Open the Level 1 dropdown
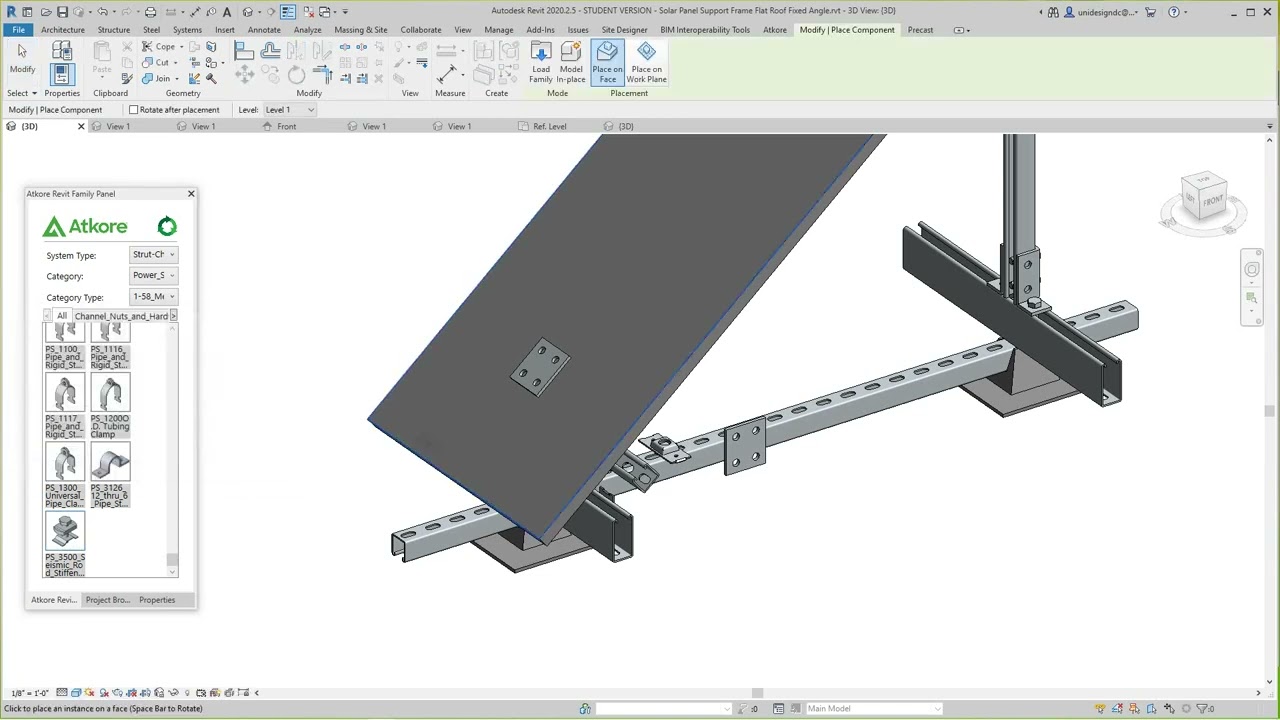This screenshot has height=720, width=1280. (290, 110)
